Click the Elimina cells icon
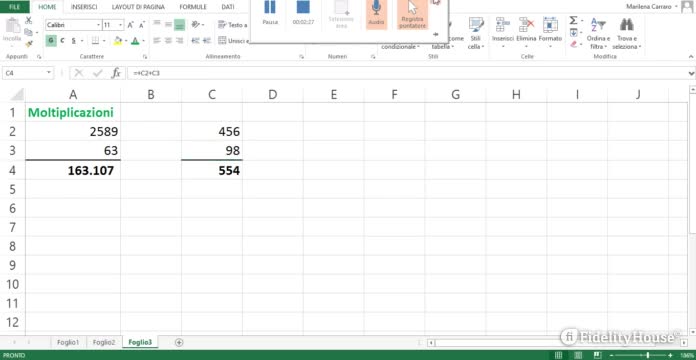The height and width of the screenshot is (360, 696). [x=526, y=25]
